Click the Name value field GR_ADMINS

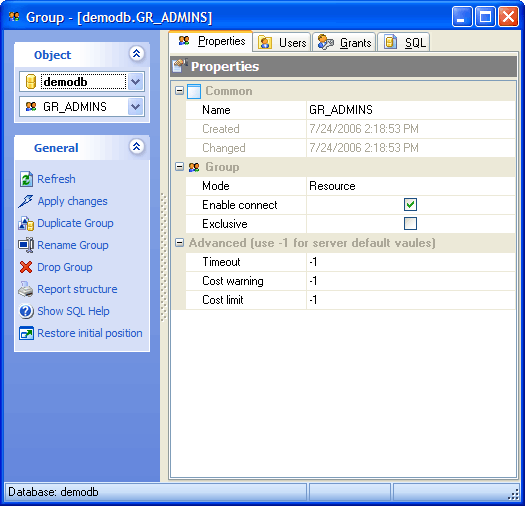[411, 110]
